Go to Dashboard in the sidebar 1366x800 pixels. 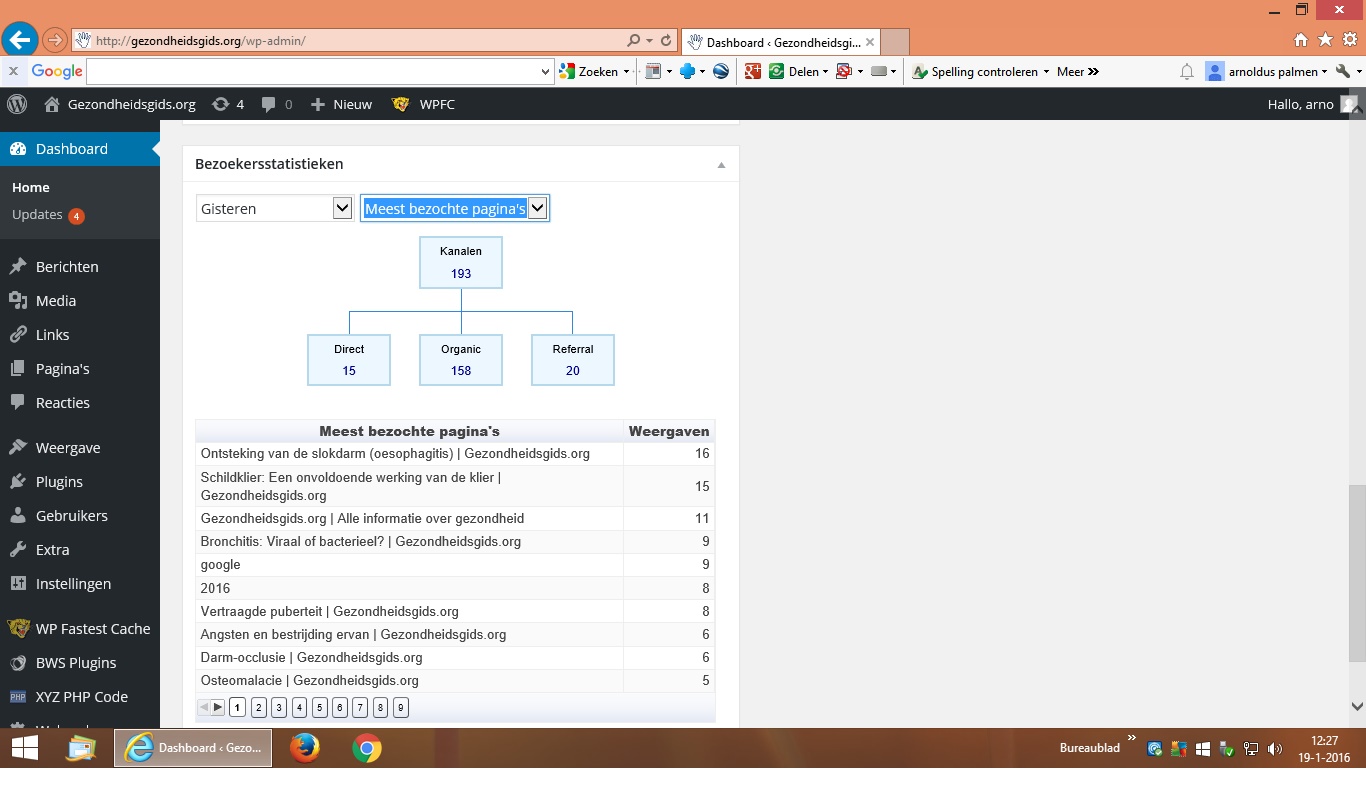[x=80, y=149]
